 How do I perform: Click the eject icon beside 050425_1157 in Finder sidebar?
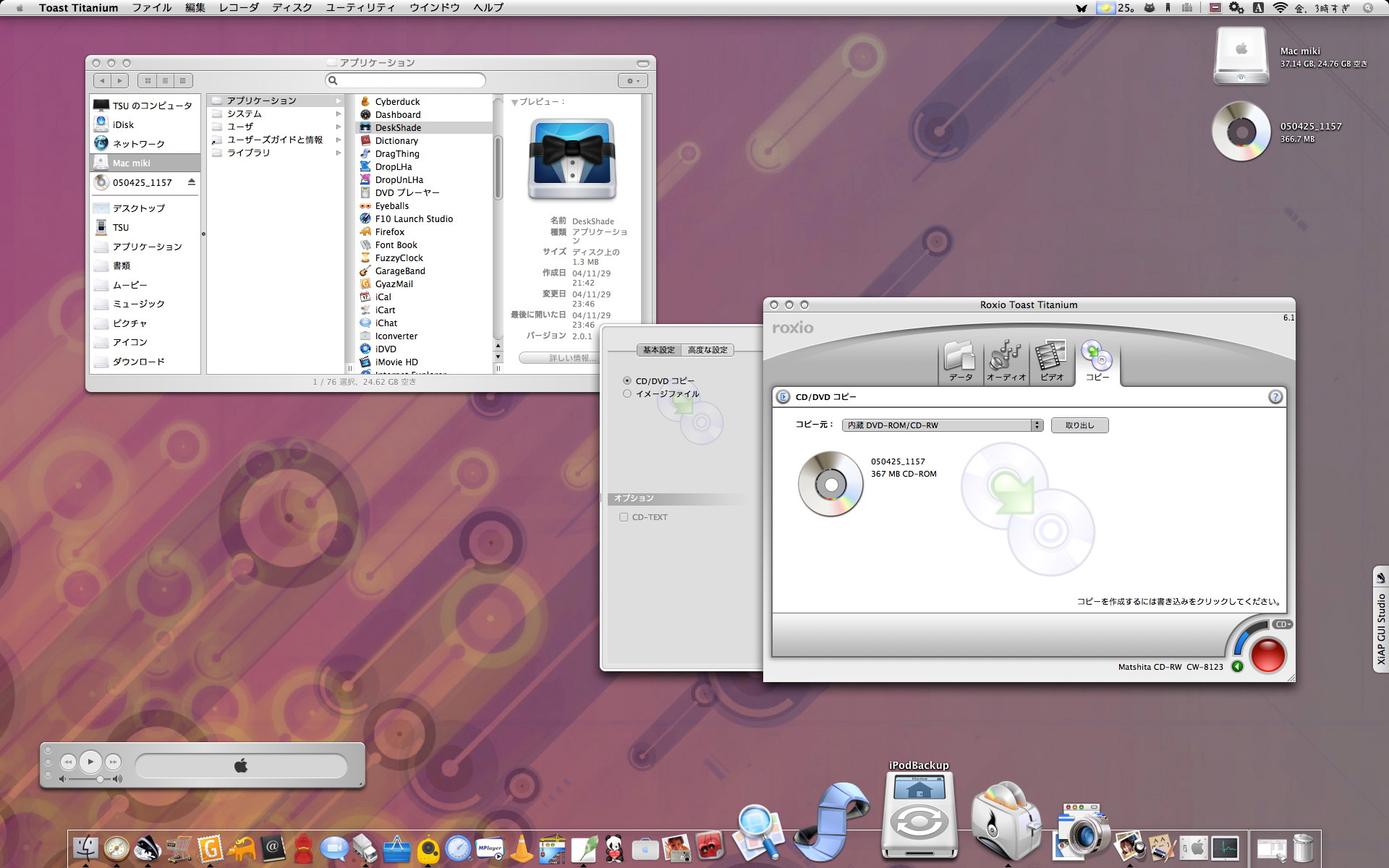click(191, 182)
